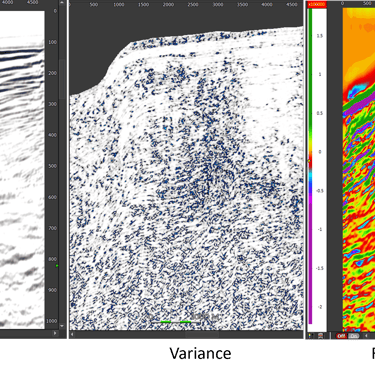Viewport: 375px width, 375px height.
Task: Click right scroll arrow under left seismic panel
Action: (x=55, y=333)
